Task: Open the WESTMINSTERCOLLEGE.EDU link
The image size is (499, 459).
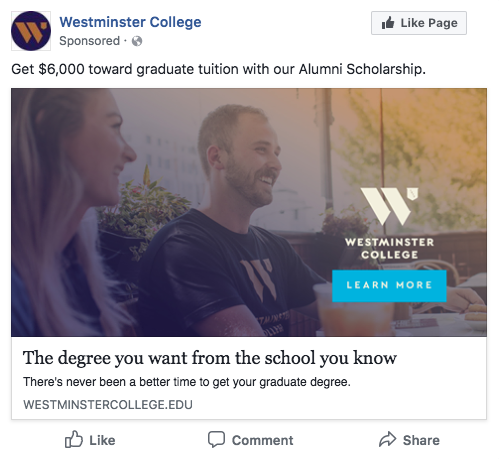Action: click(108, 405)
